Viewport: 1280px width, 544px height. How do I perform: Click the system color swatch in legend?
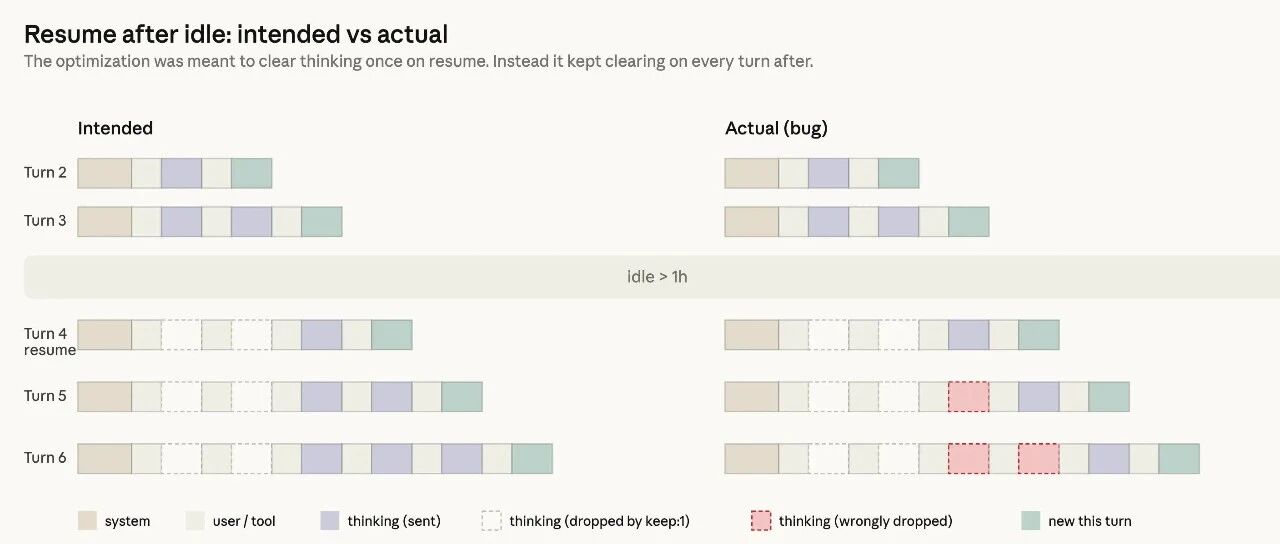point(87,520)
